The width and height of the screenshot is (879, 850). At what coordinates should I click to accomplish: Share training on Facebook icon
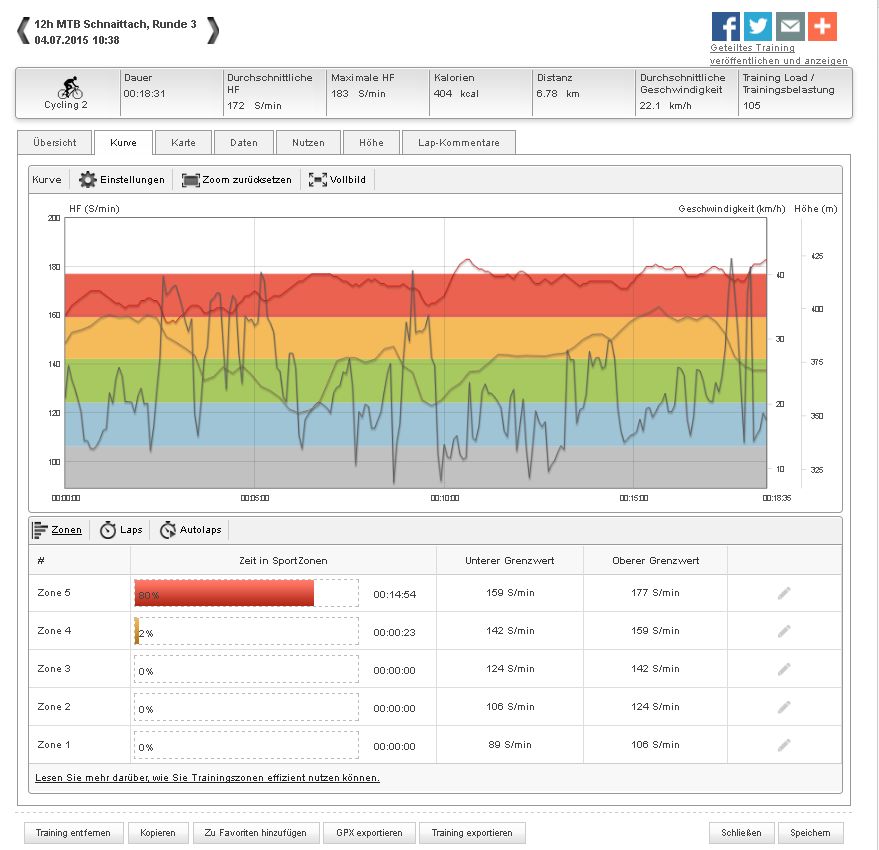[725, 27]
